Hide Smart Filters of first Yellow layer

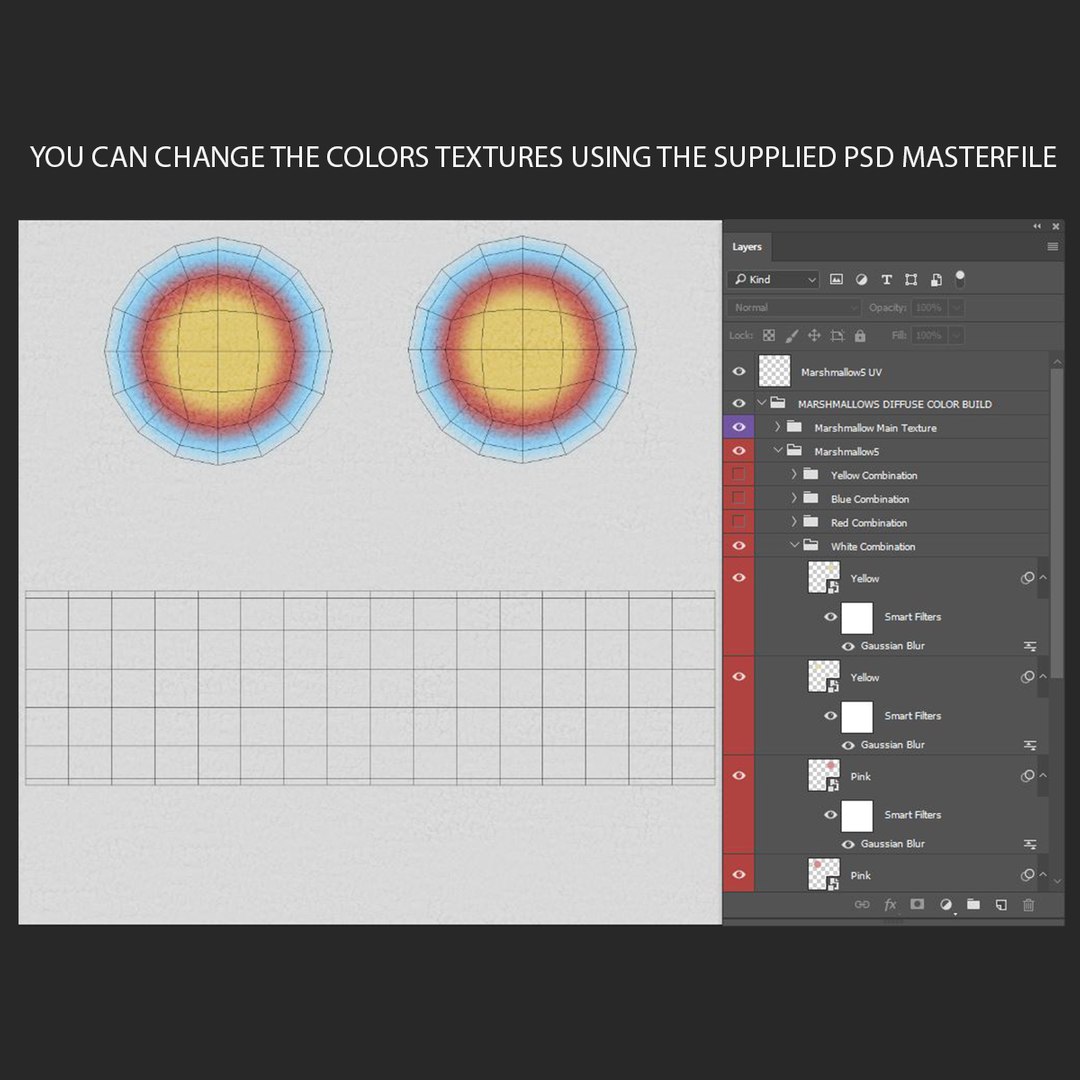pos(831,616)
